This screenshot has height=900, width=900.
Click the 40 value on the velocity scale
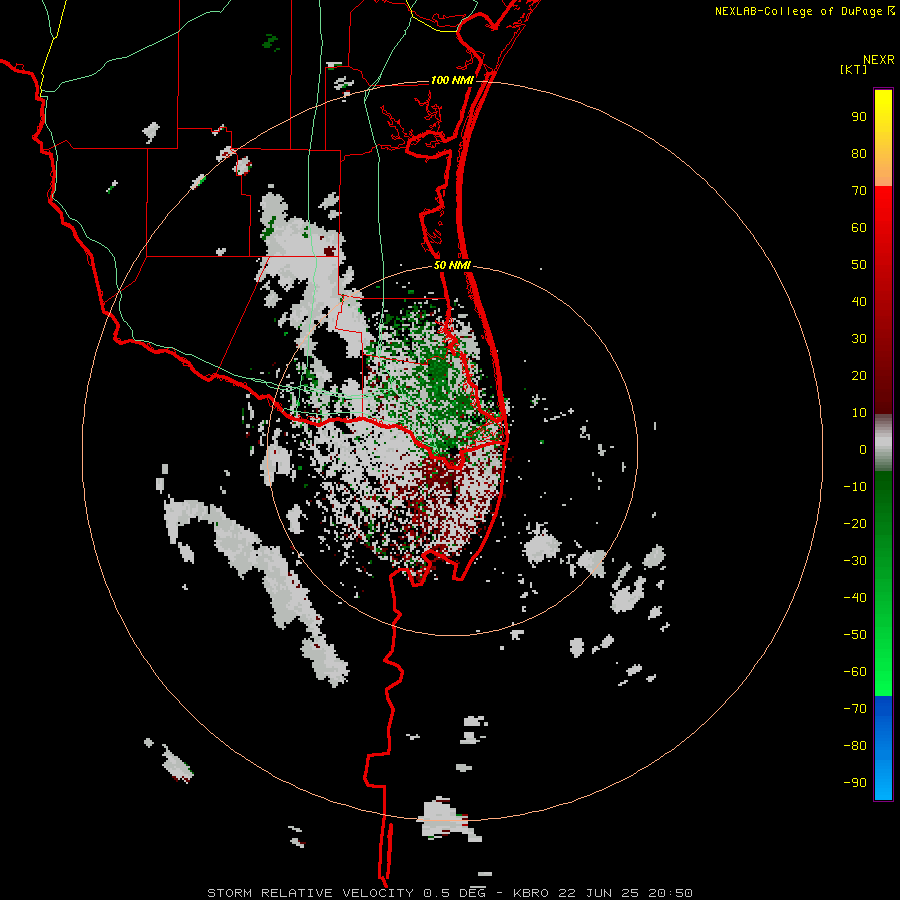859,302
